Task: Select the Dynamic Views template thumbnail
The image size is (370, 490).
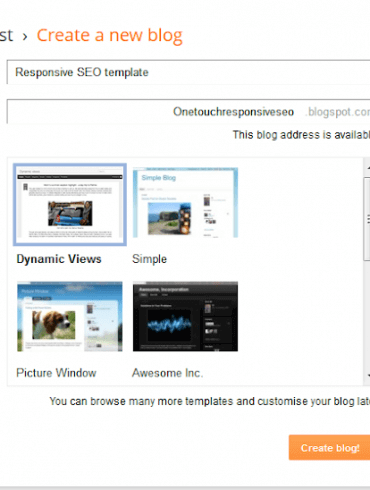Action: click(70, 205)
